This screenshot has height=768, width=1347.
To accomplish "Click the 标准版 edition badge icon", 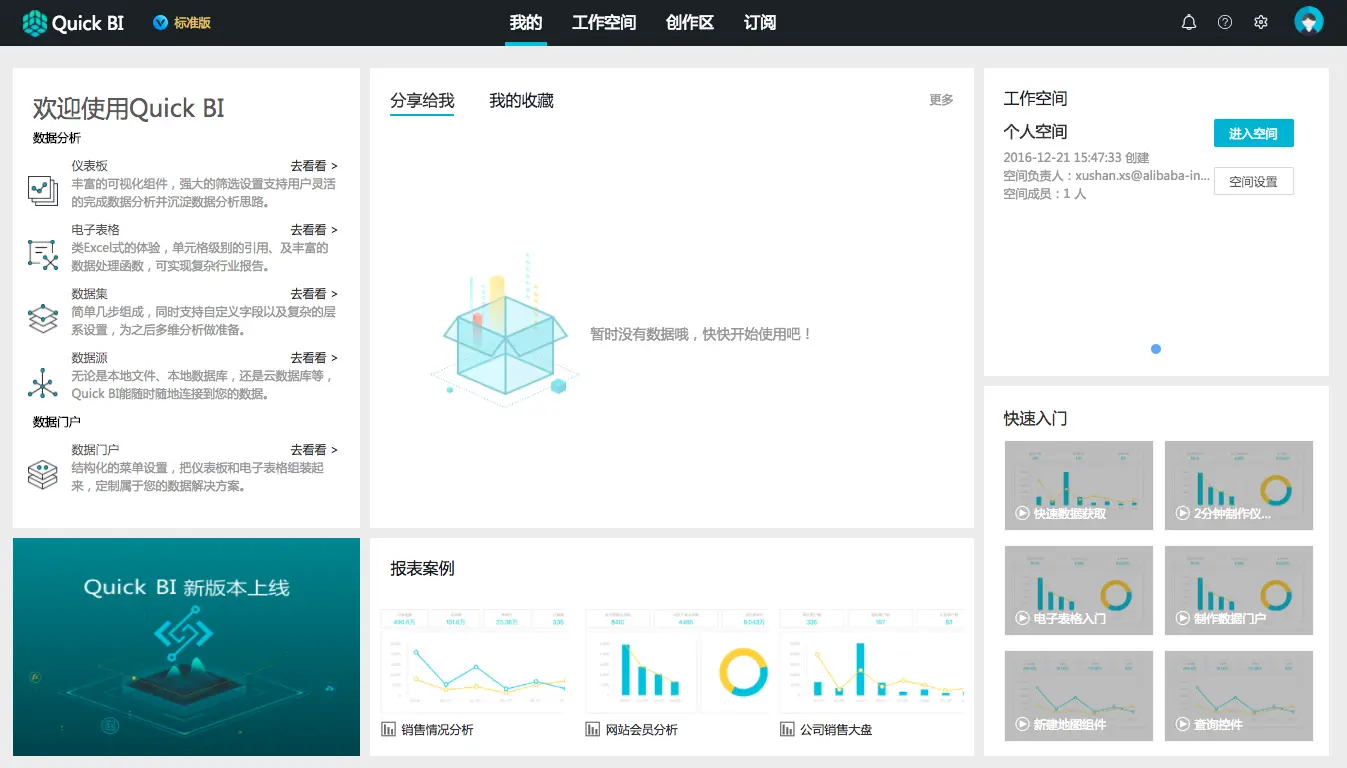I will click(x=160, y=22).
